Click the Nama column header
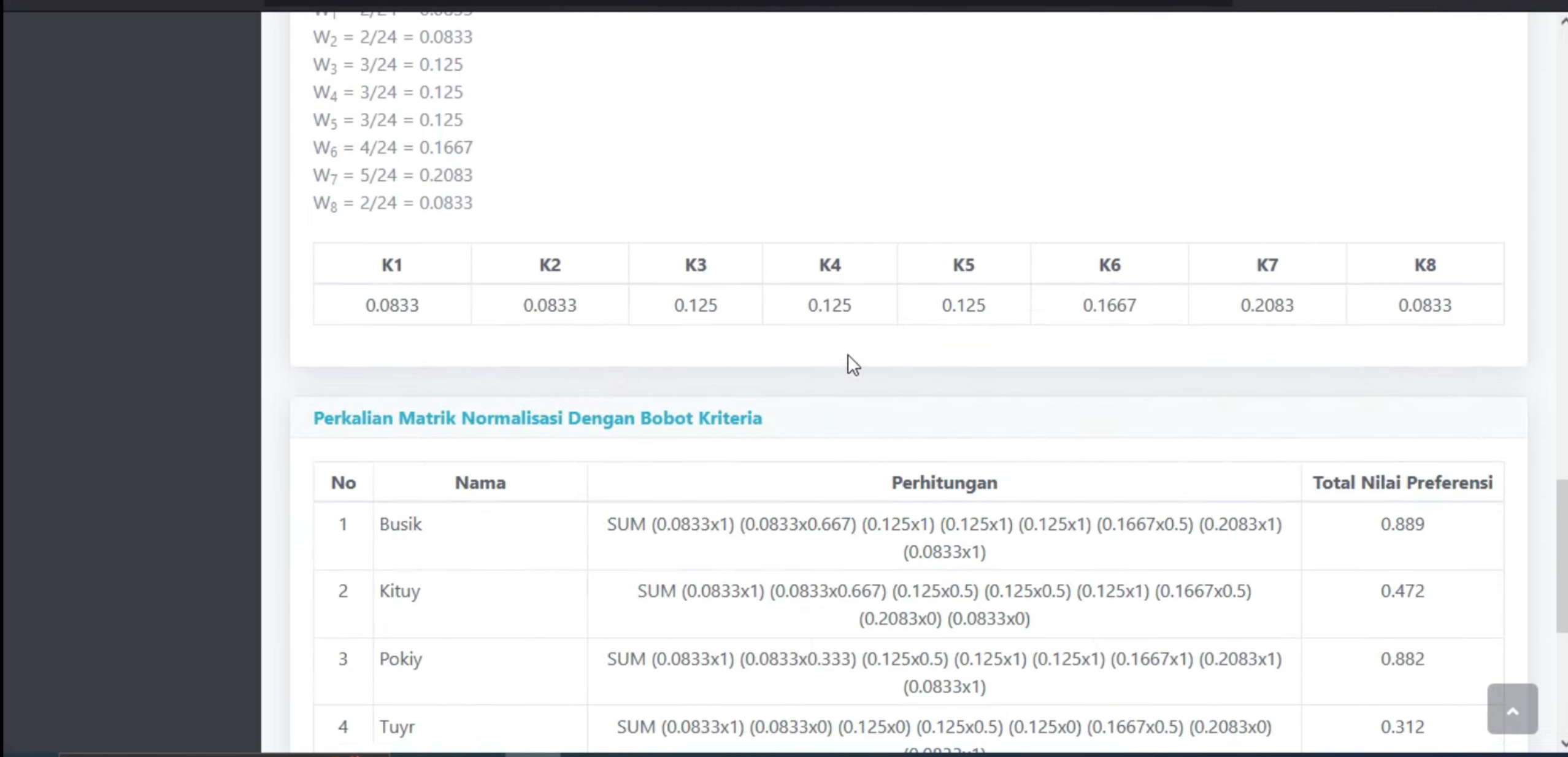 (x=480, y=483)
